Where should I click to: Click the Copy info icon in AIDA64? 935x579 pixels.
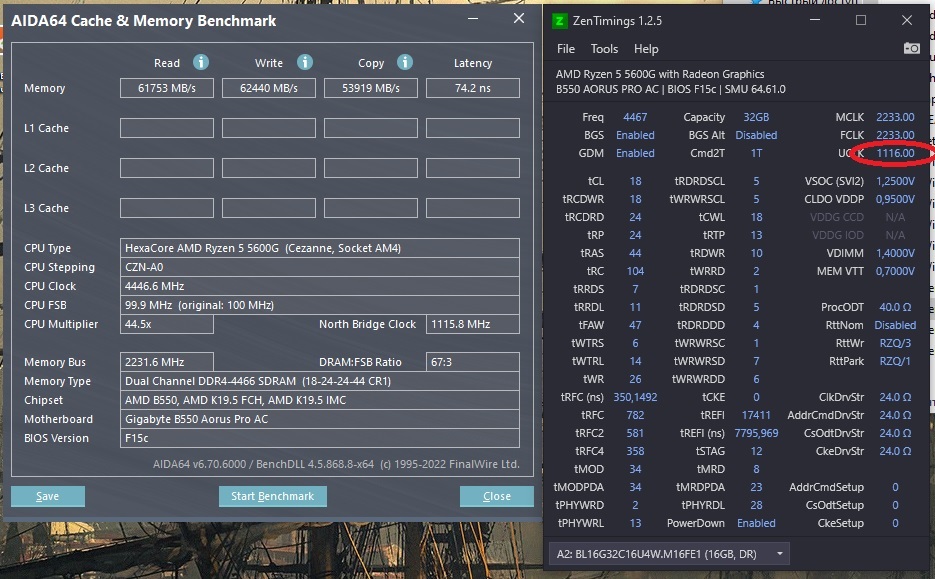tap(405, 62)
